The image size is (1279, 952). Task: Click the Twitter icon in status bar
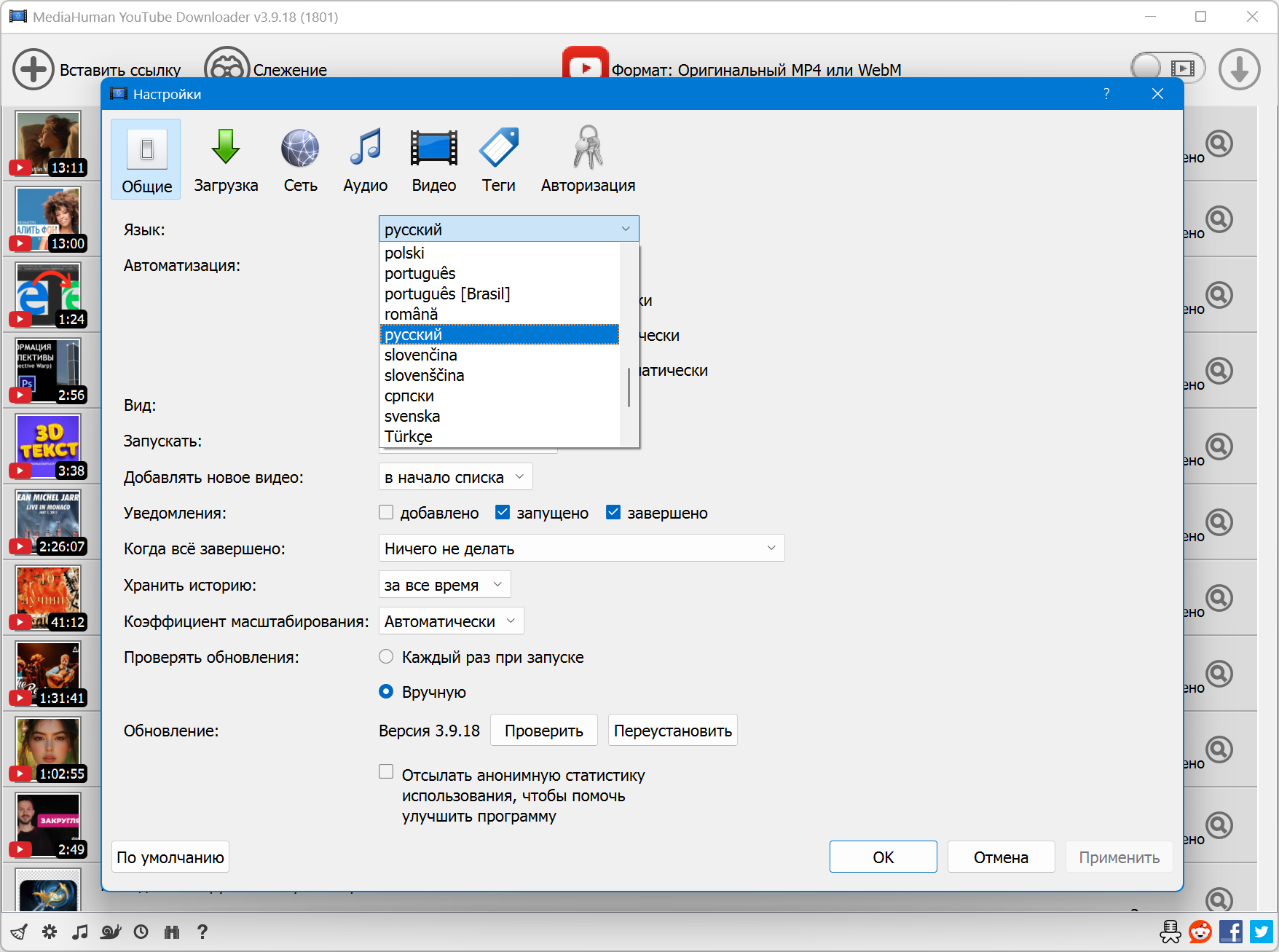(x=1262, y=932)
